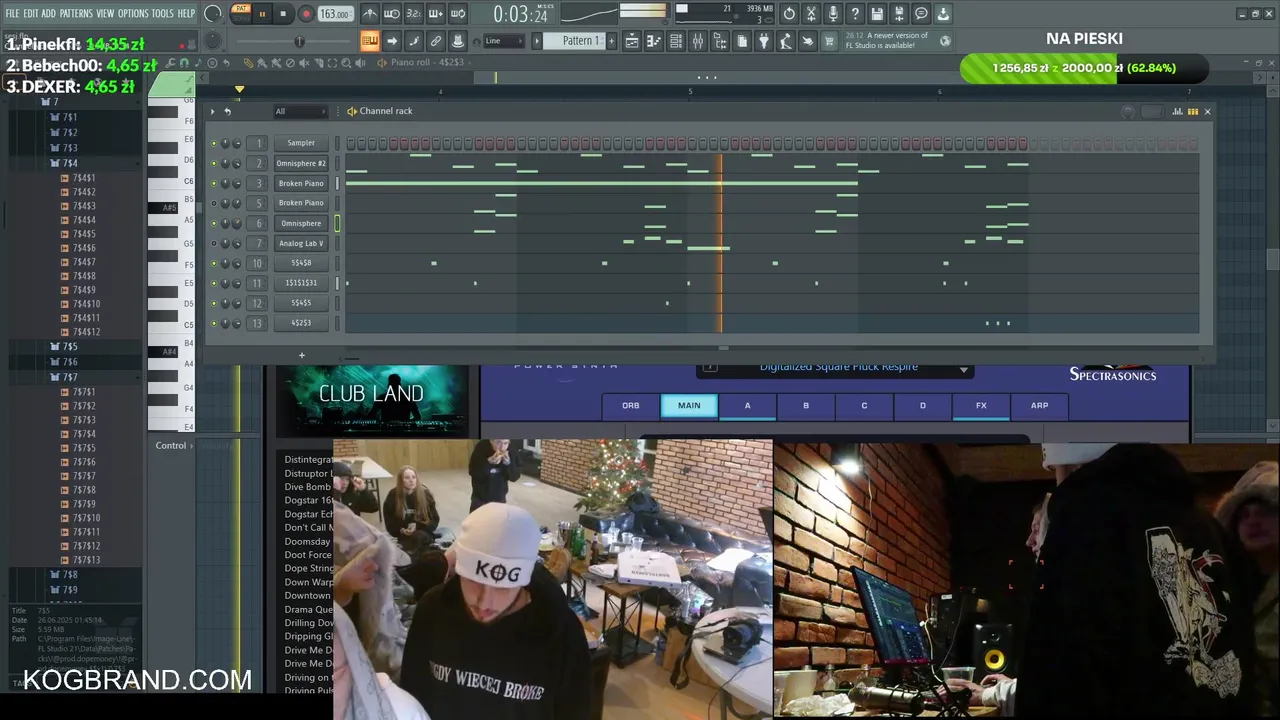Switch to the FX tab in Omnisphere
This screenshot has width=1280, height=720.
point(981,405)
